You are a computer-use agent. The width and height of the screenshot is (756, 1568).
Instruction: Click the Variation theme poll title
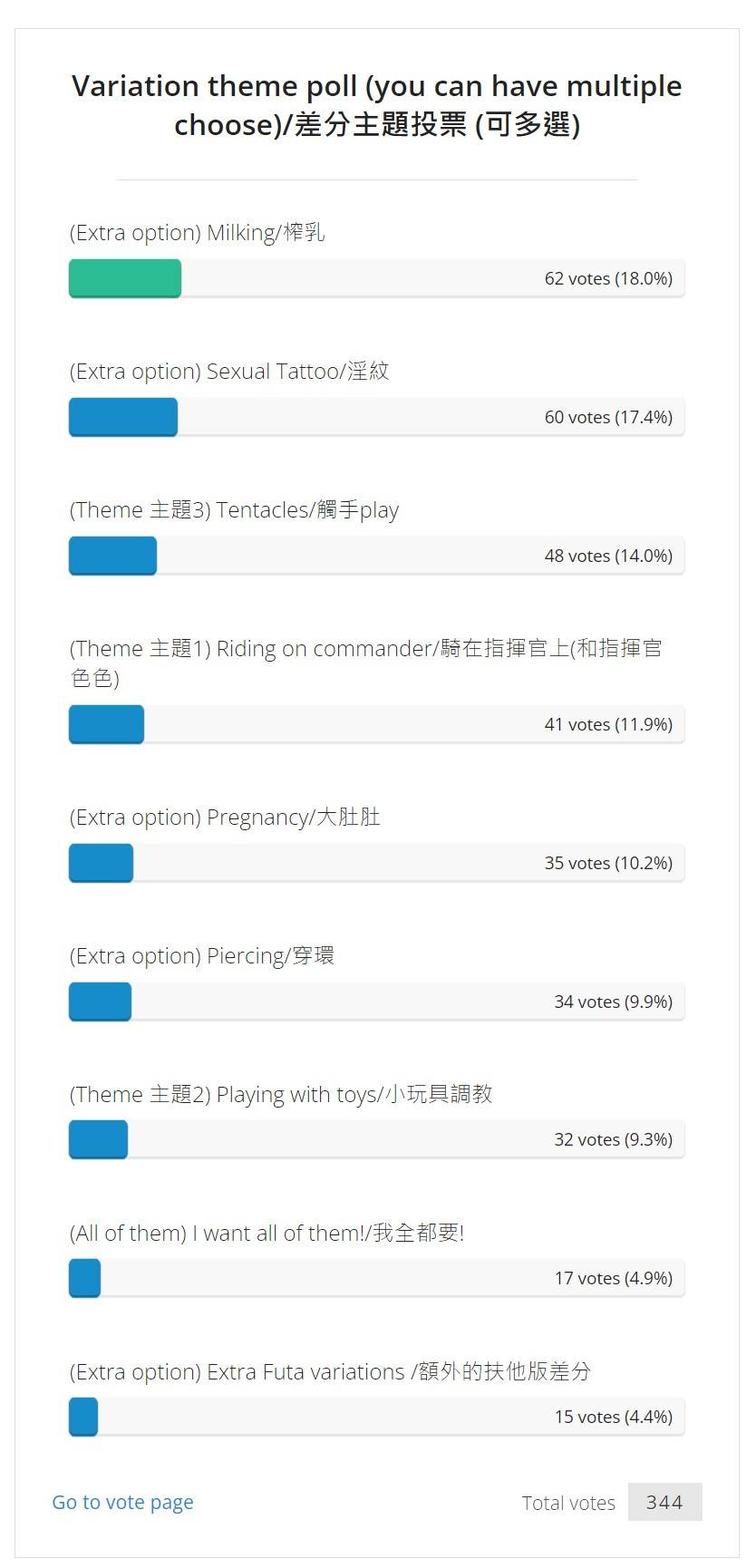pos(377,105)
